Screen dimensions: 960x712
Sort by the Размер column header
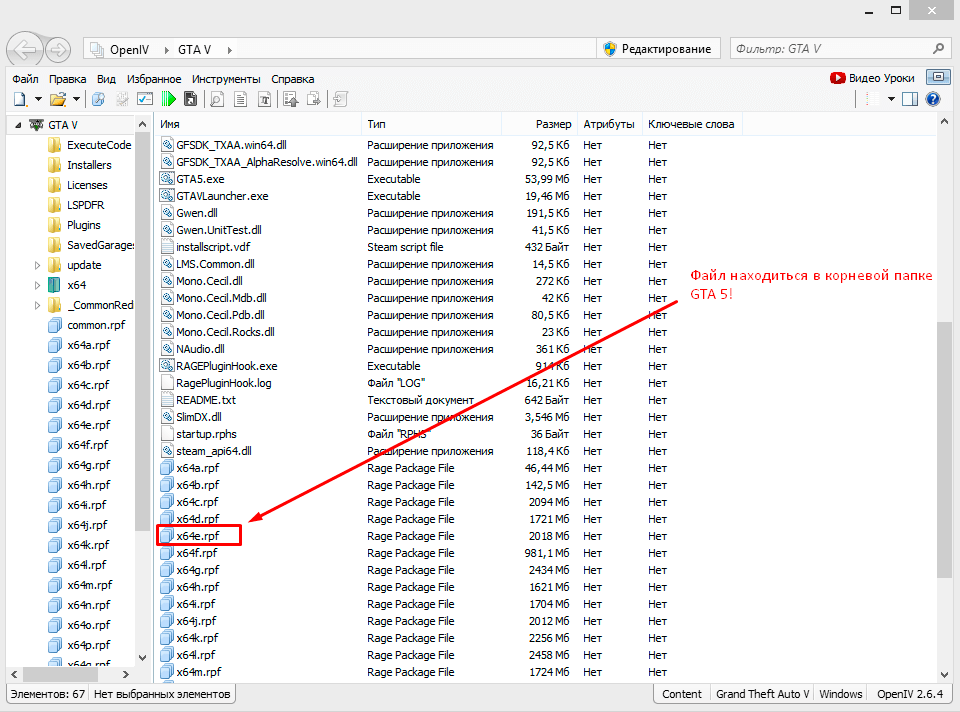[x=539, y=124]
